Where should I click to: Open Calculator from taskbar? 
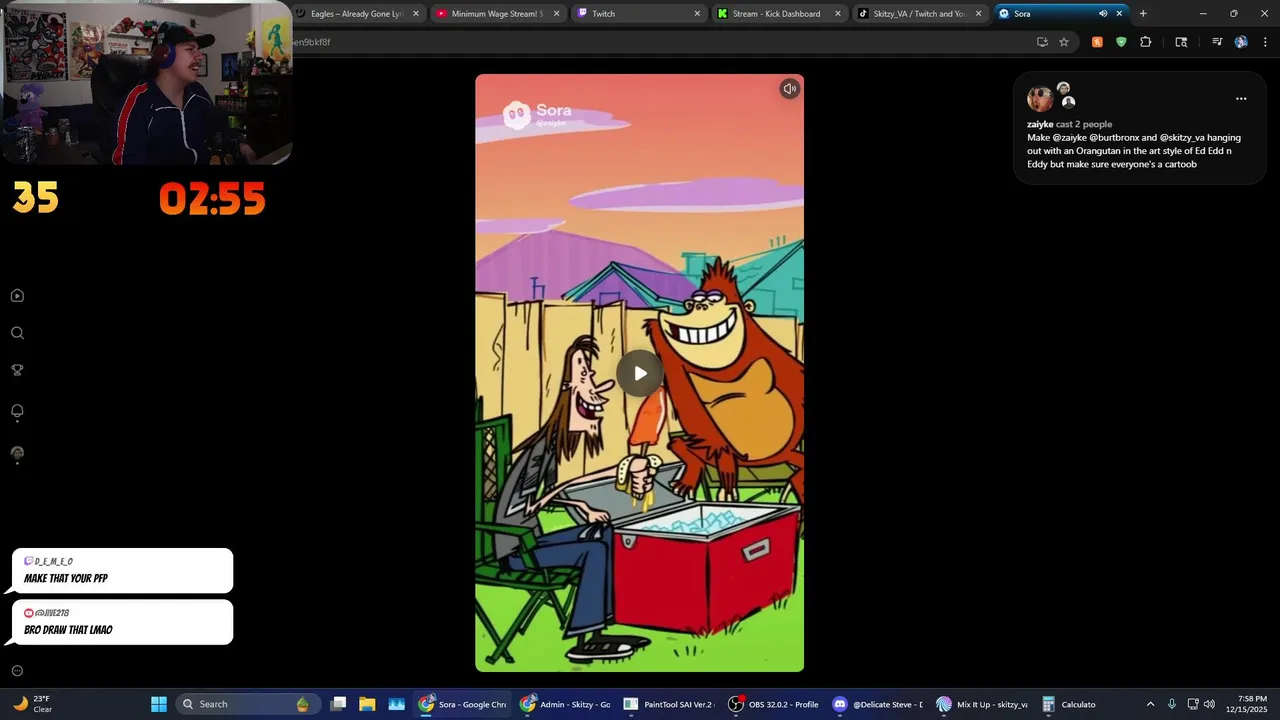(x=1069, y=704)
